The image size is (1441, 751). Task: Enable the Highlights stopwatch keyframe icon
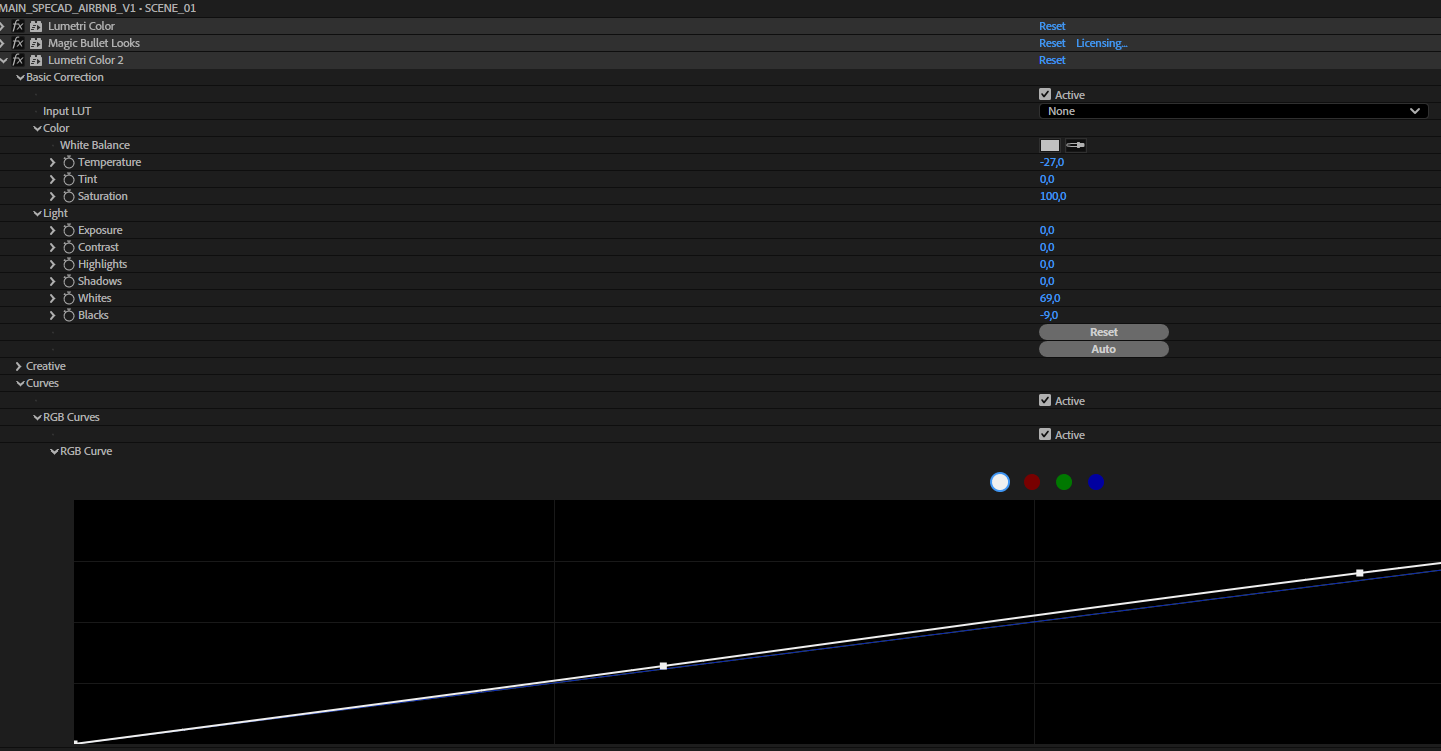[x=69, y=264]
